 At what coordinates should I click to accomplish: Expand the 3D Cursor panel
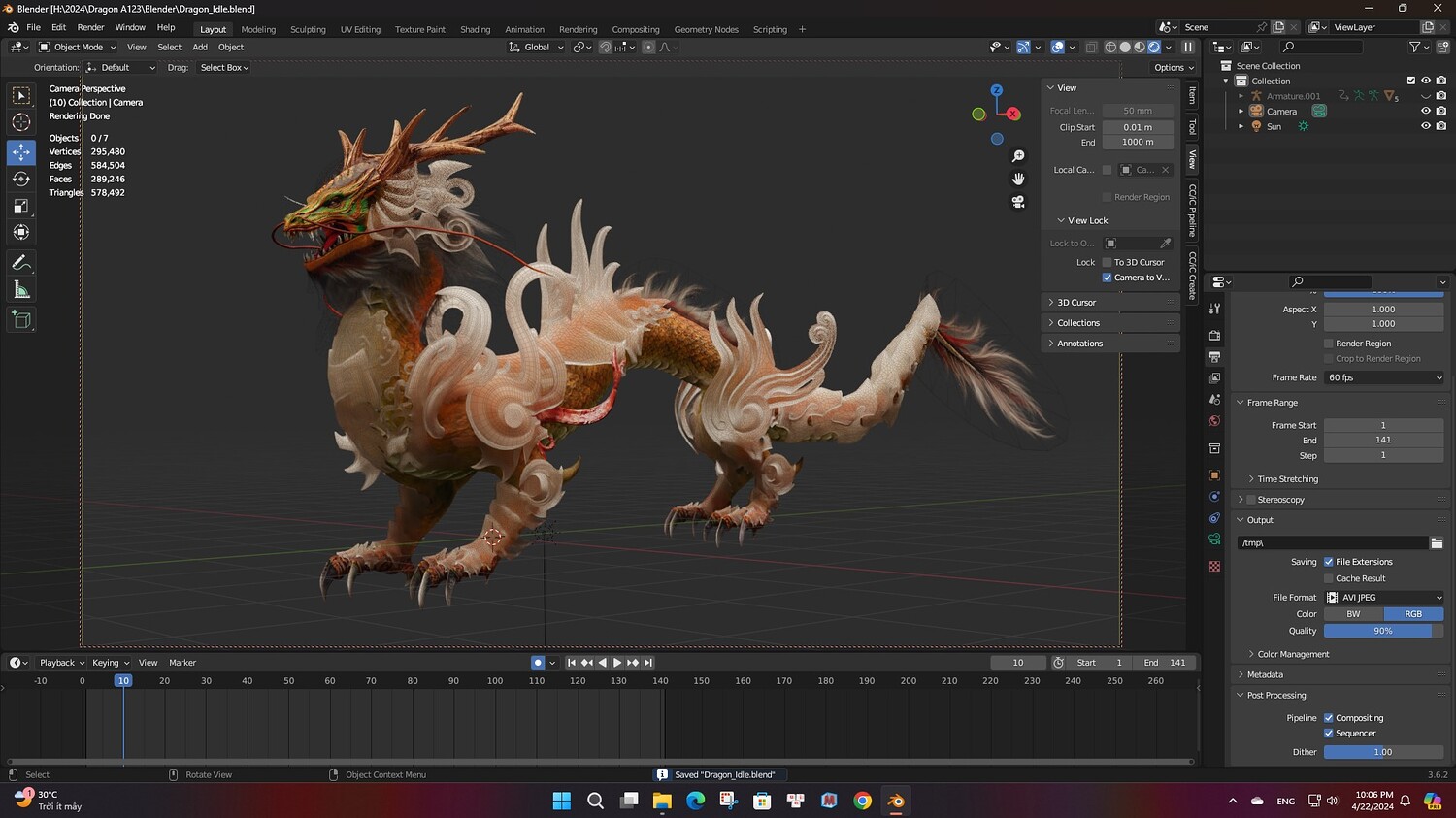pyautogui.click(x=1076, y=303)
